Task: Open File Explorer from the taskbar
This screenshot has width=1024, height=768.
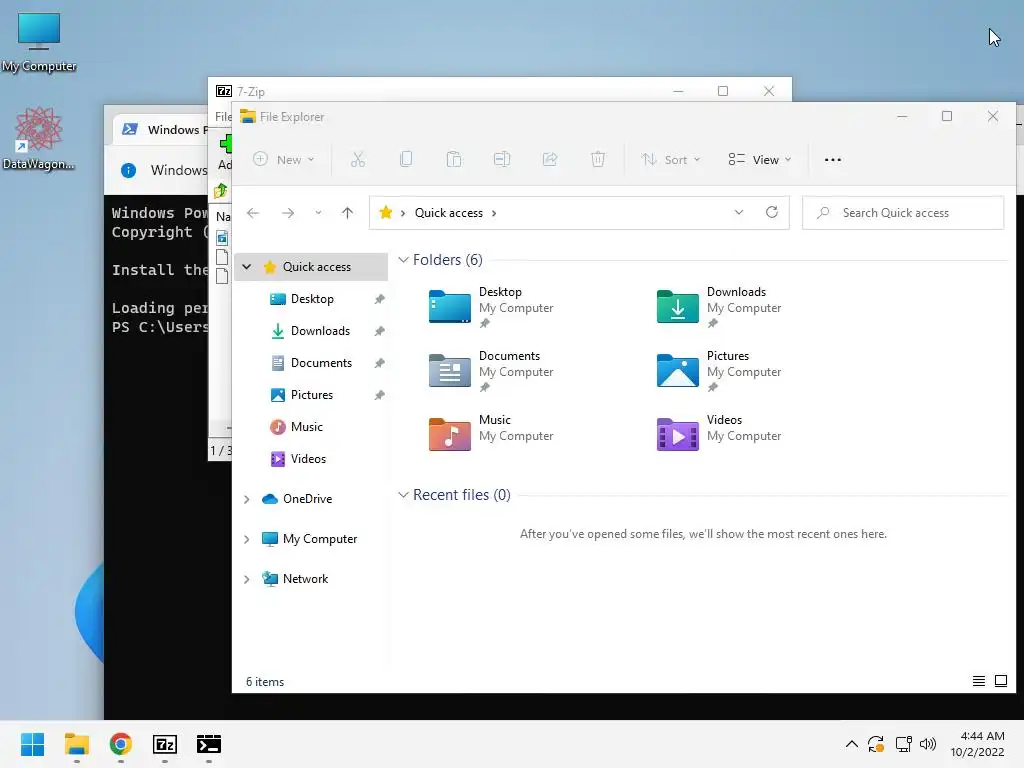Action: (x=77, y=744)
